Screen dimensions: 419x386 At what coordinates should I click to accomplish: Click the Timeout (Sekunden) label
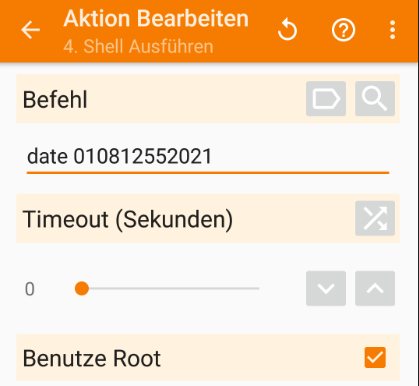click(x=128, y=219)
